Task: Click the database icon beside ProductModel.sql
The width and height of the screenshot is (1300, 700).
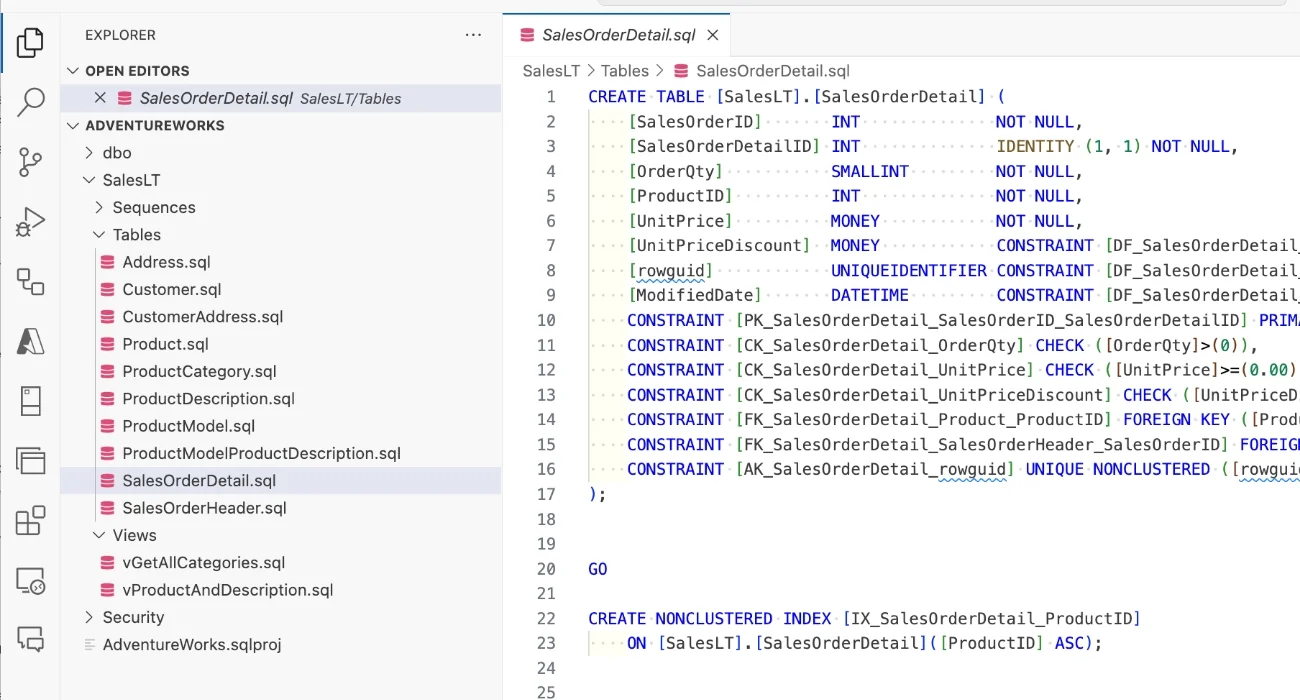Action: [108, 426]
